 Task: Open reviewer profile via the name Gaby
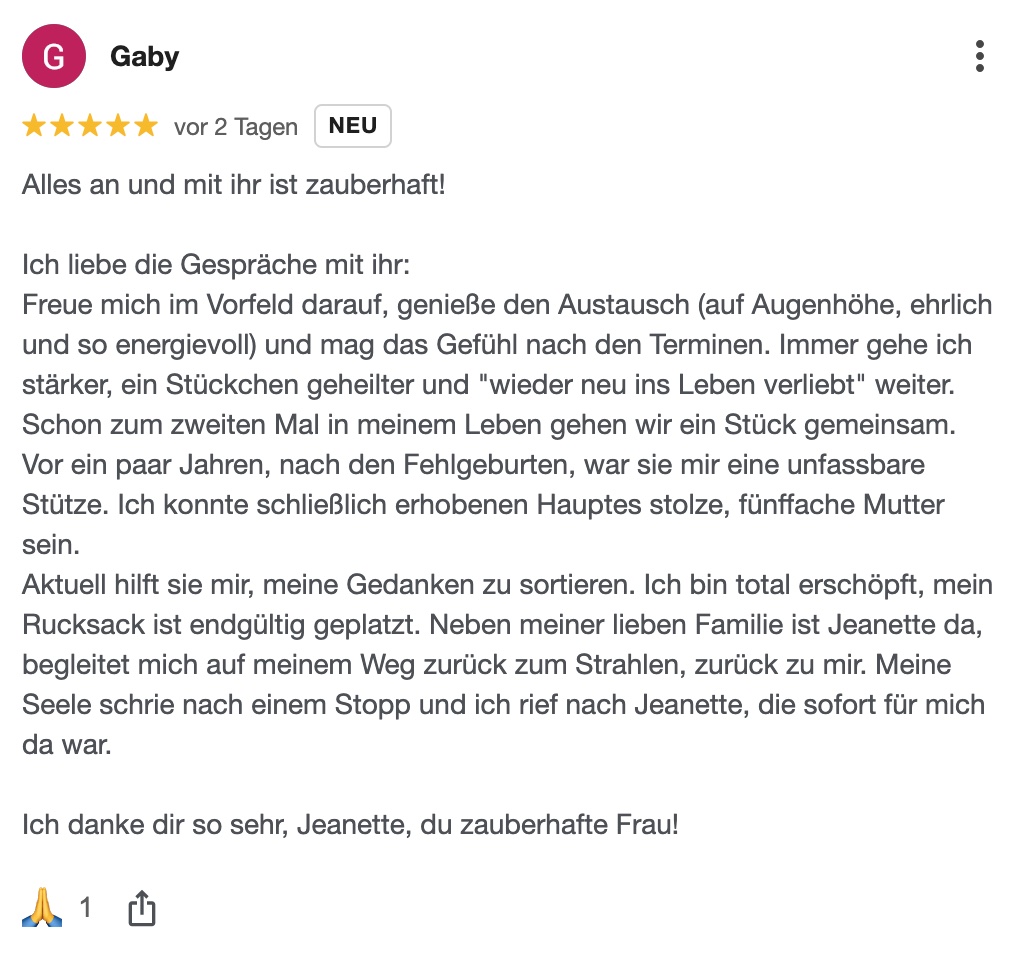coord(144,57)
